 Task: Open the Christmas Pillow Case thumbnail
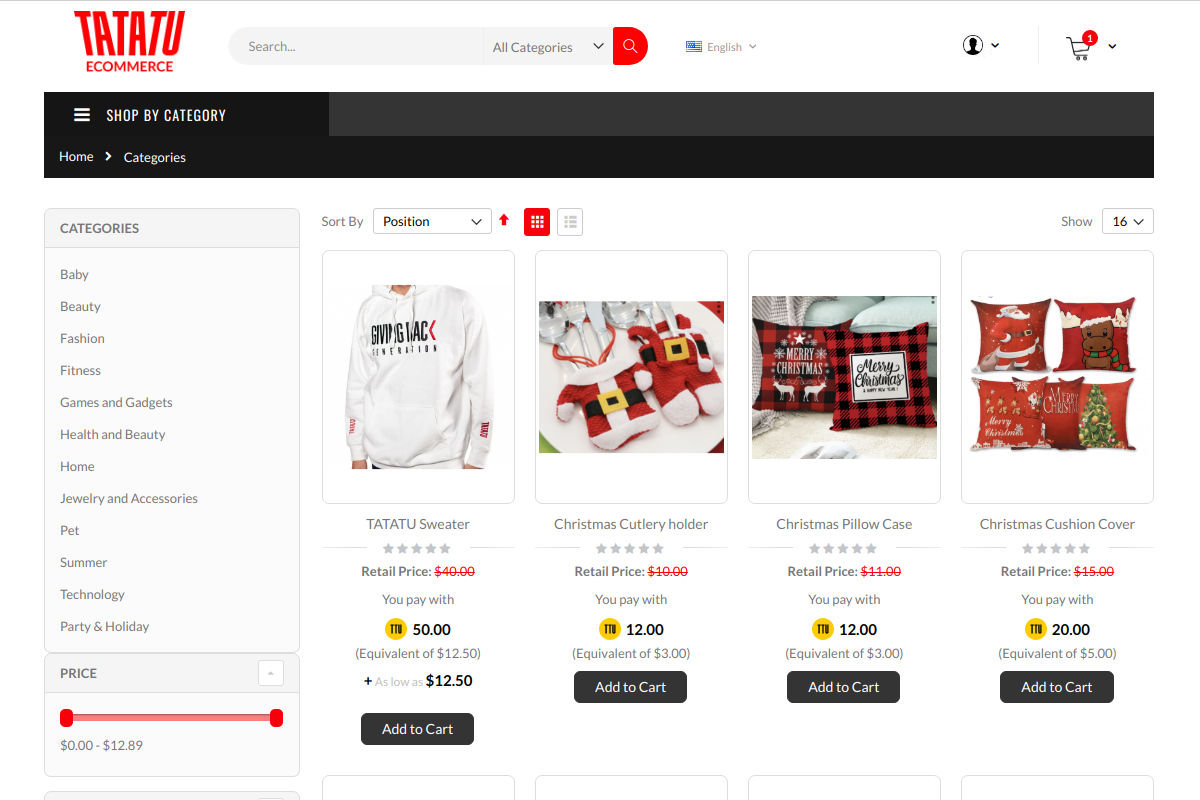844,377
